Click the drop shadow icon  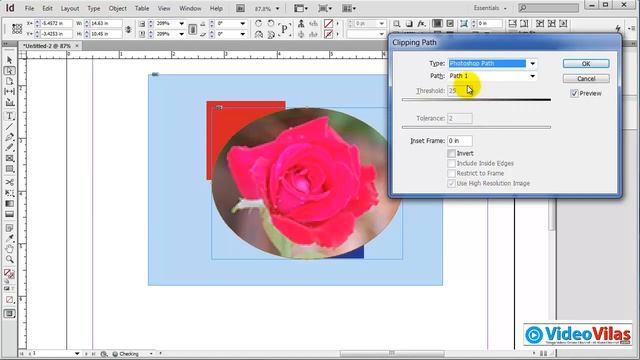(x=409, y=24)
